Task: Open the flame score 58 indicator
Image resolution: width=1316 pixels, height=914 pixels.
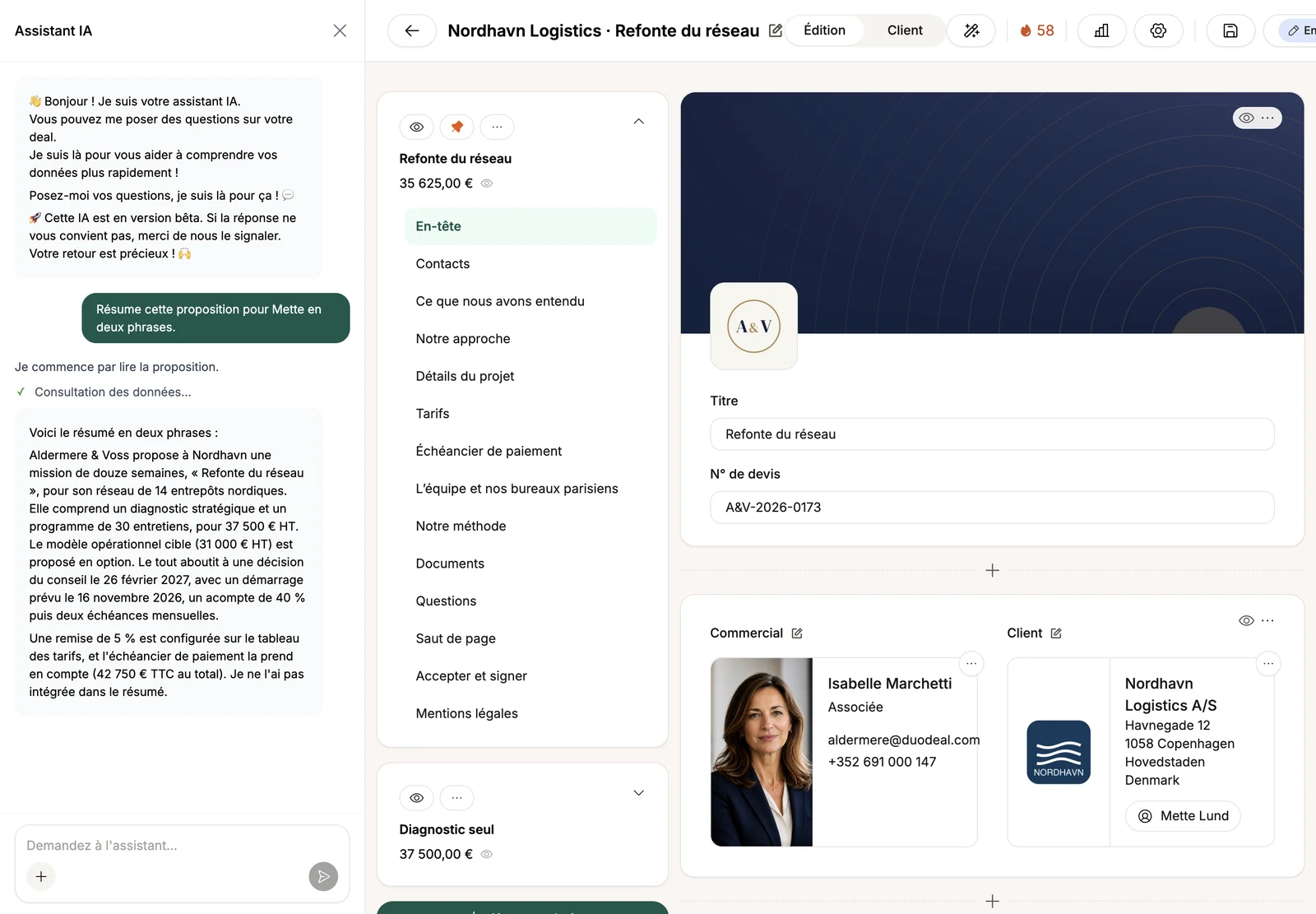Action: tap(1036, 30)
